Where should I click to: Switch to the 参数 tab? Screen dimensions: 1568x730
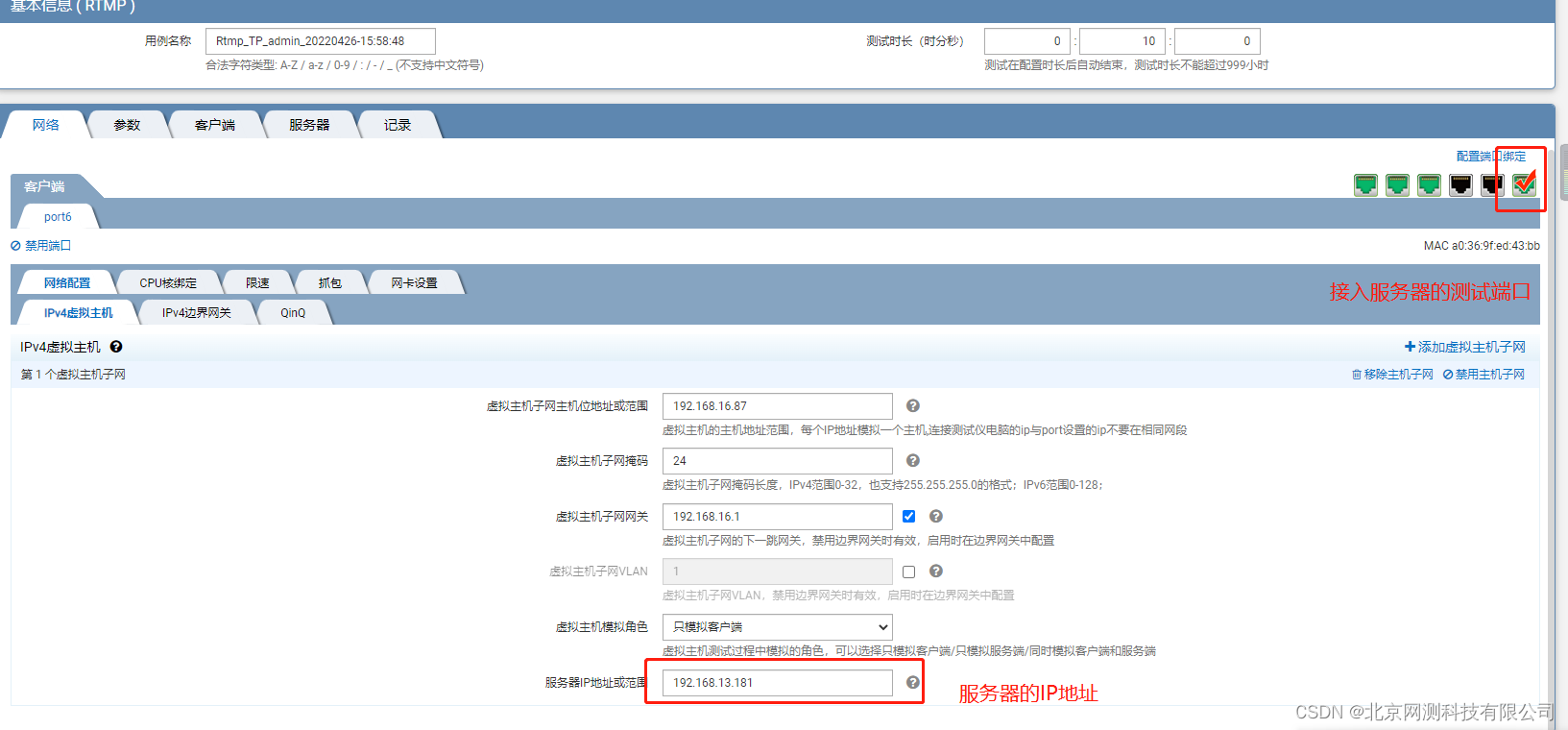(127, 125)
